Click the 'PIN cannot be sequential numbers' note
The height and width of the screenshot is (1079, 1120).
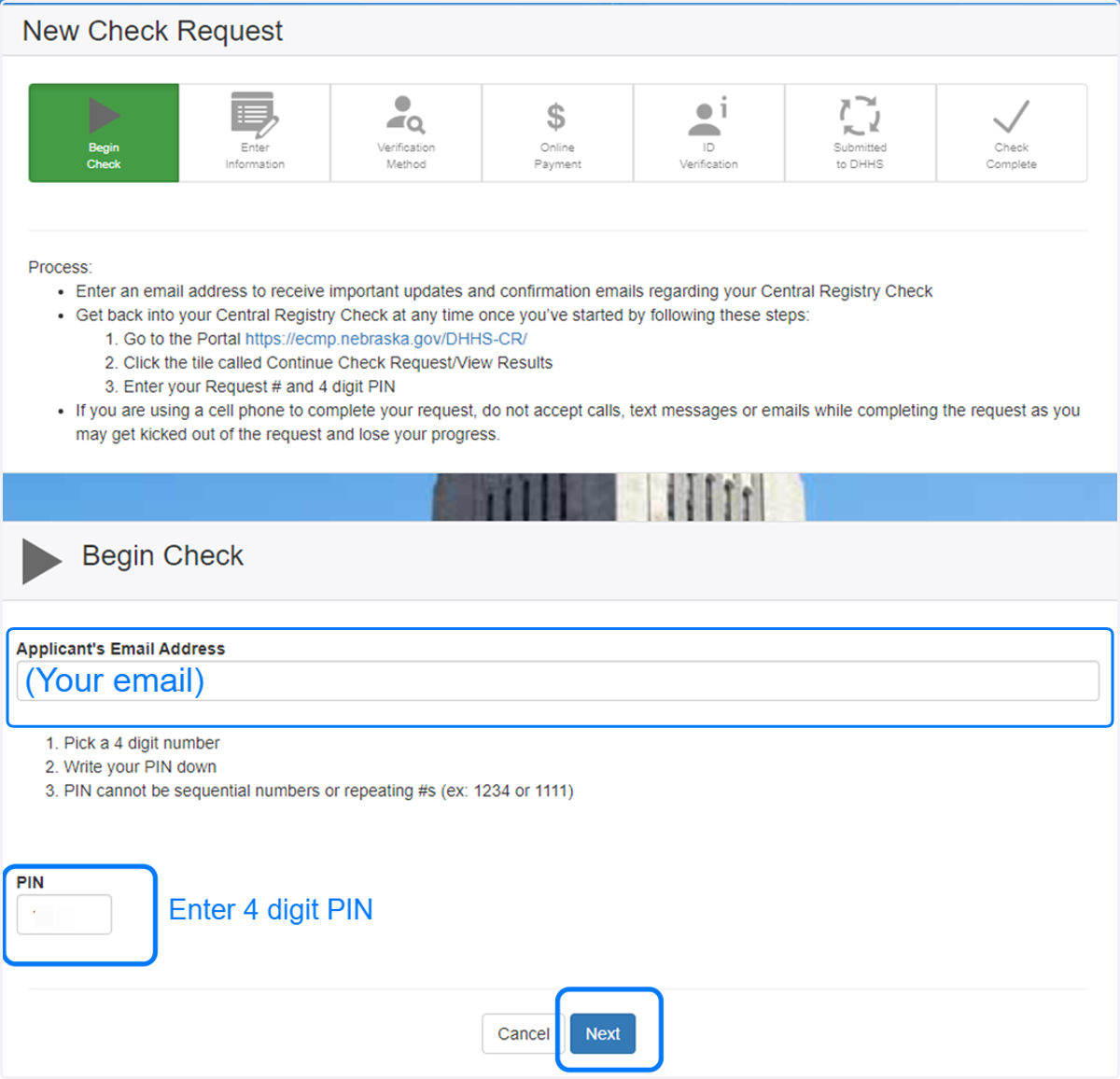[x=318, y=791]
